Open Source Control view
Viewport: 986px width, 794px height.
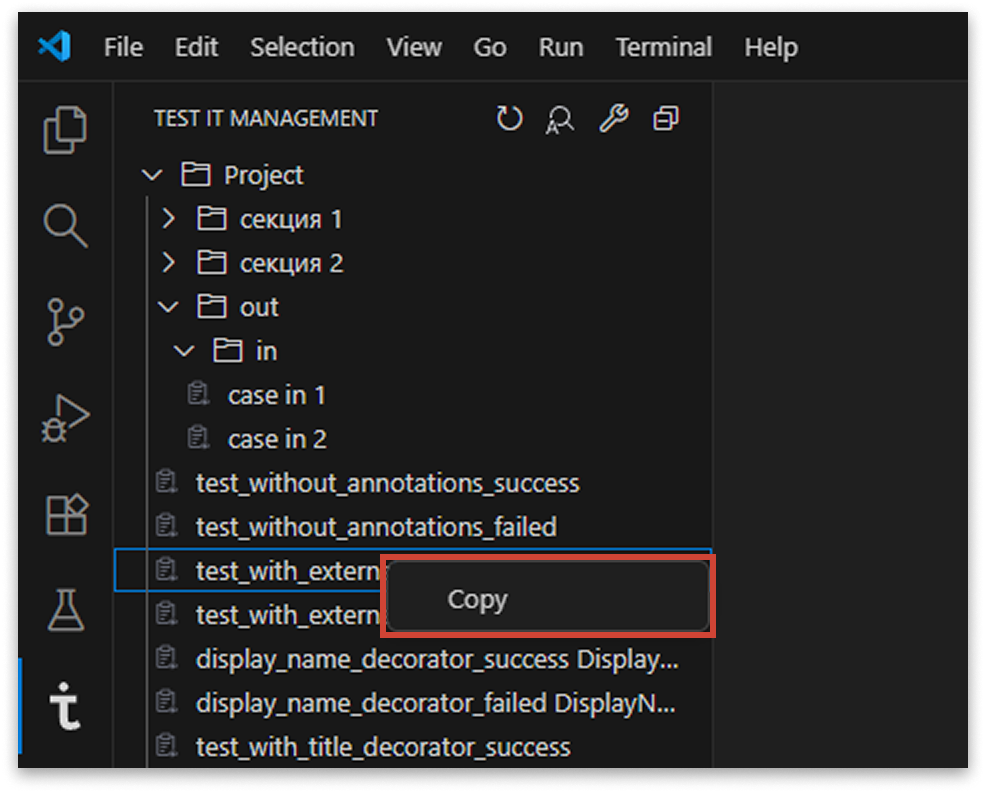66,321
